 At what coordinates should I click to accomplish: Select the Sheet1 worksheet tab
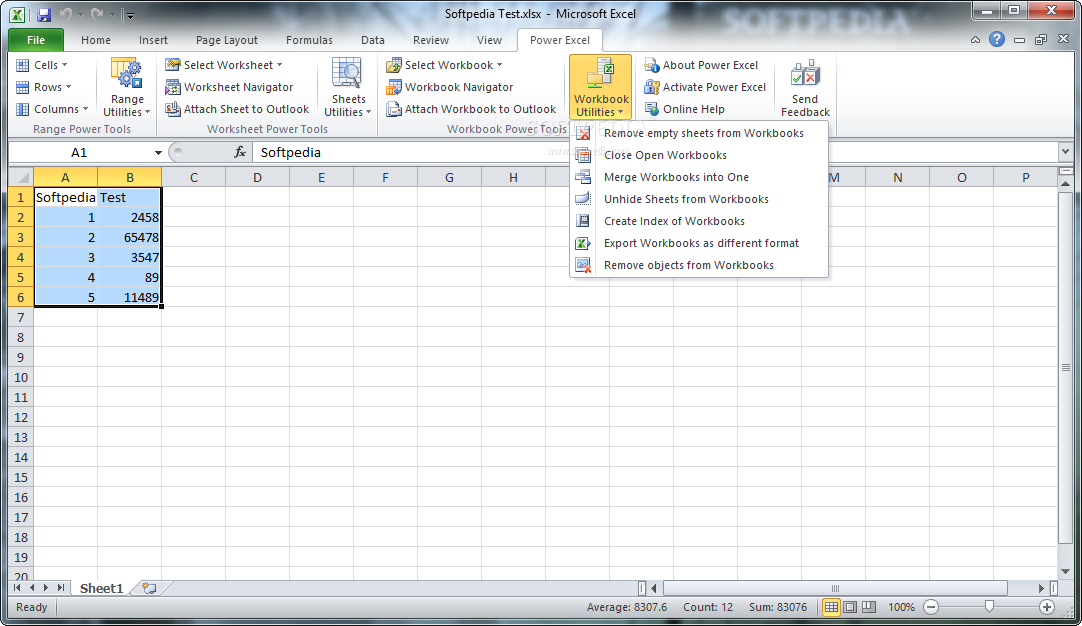pos(101,588)
